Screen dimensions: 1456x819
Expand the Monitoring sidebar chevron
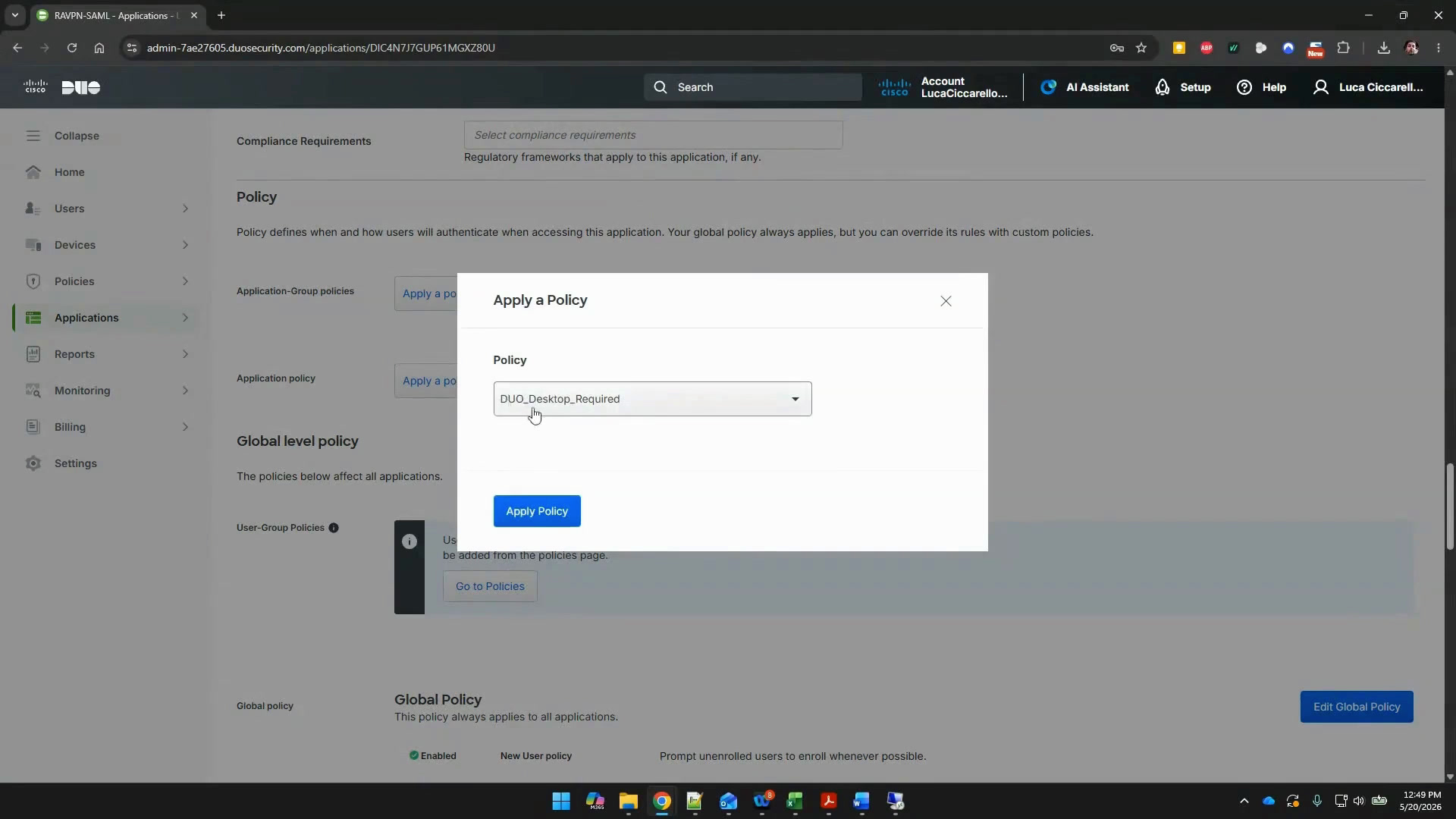click(x=185, y=391)
